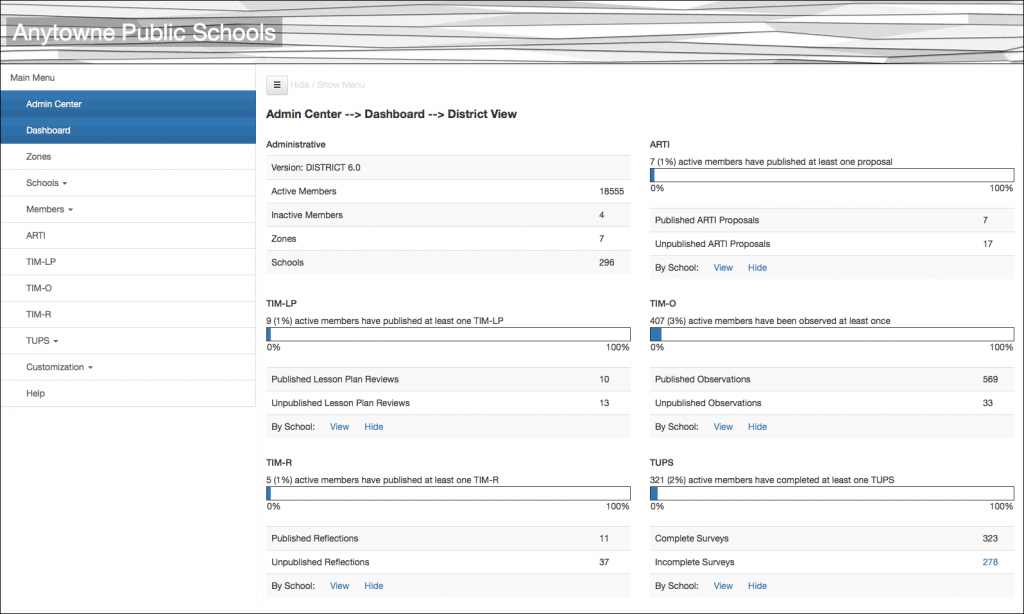Select Dashboard in the sidebar

click(48, 130)
